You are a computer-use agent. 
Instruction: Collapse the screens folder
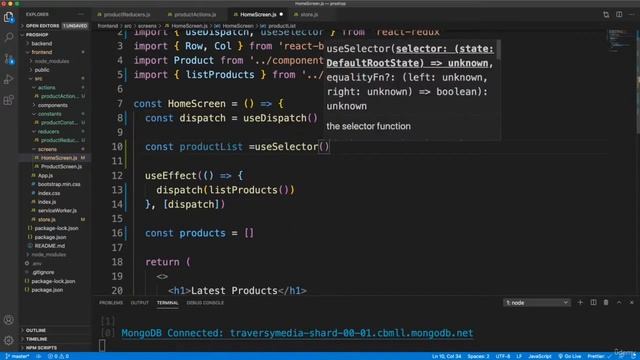point(47,149)
